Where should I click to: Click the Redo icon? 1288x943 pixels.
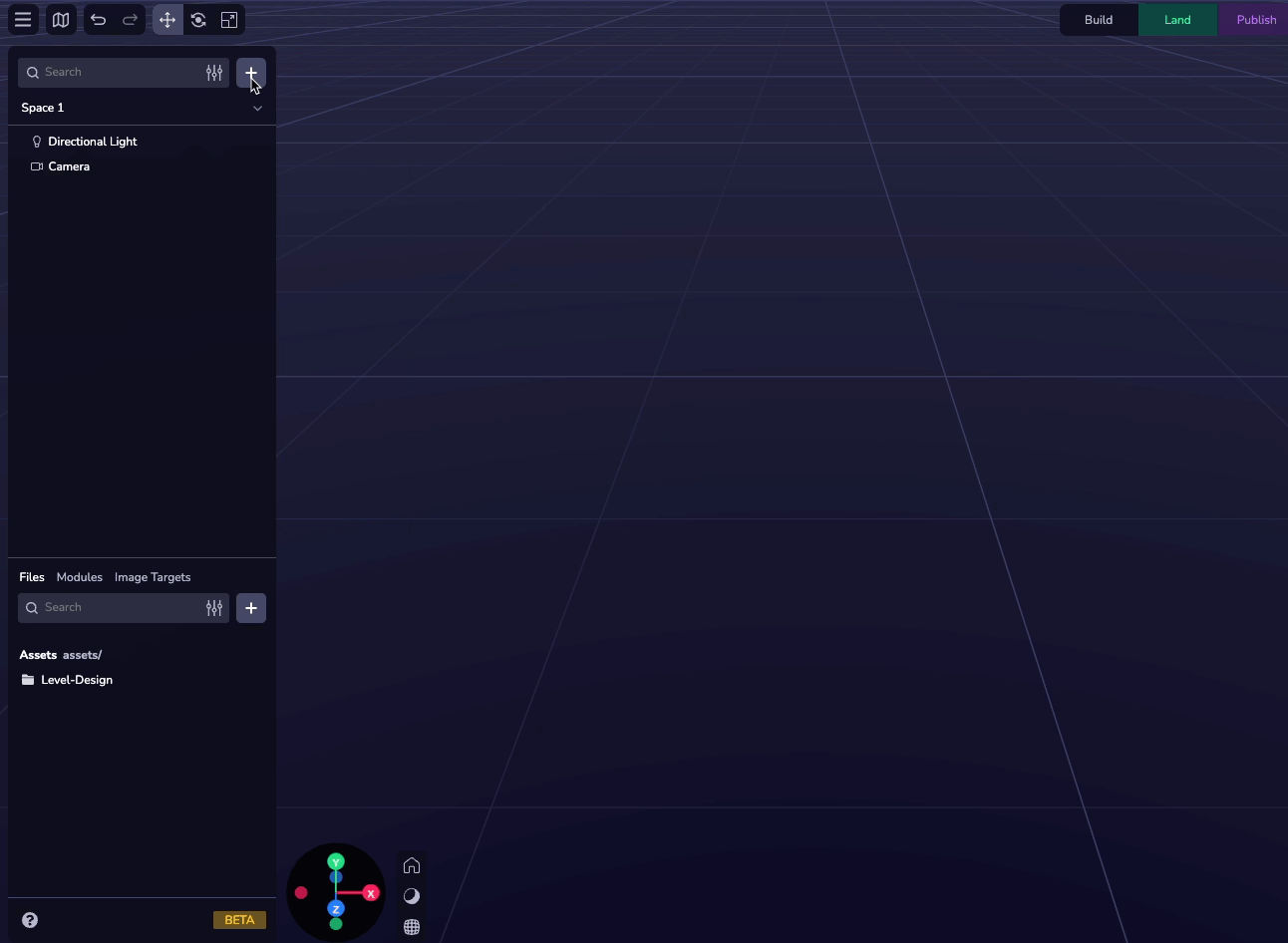pos(130,19)
